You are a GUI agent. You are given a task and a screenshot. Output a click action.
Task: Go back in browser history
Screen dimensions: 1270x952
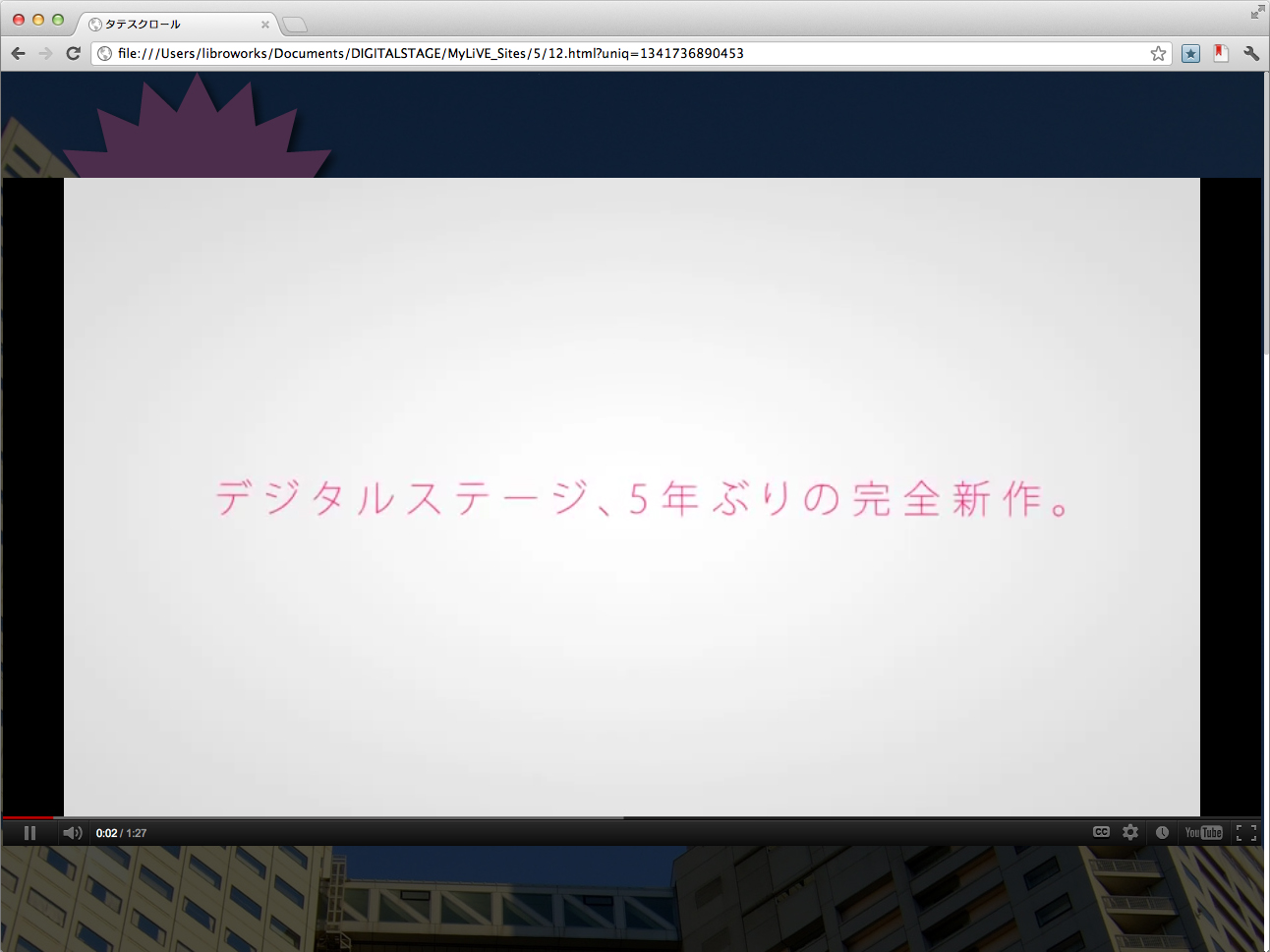click(18, 53)
